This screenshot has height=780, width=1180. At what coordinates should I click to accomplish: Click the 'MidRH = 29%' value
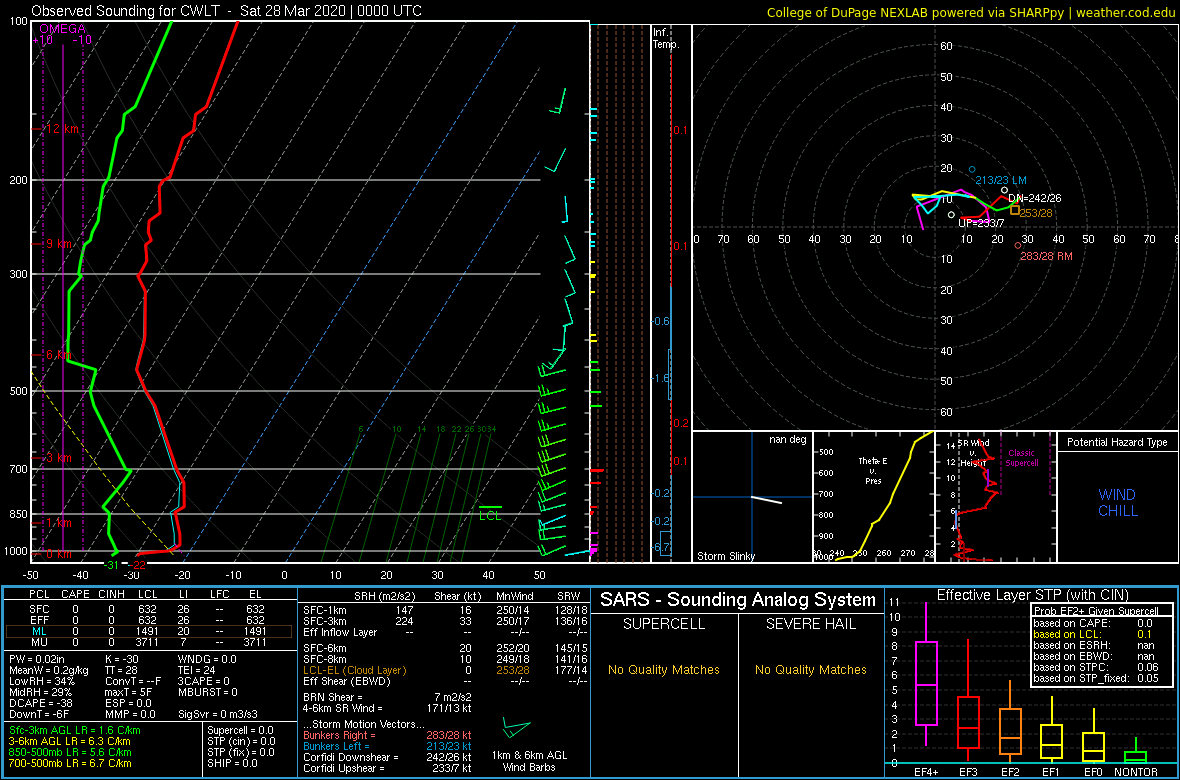tap(39, 693)
